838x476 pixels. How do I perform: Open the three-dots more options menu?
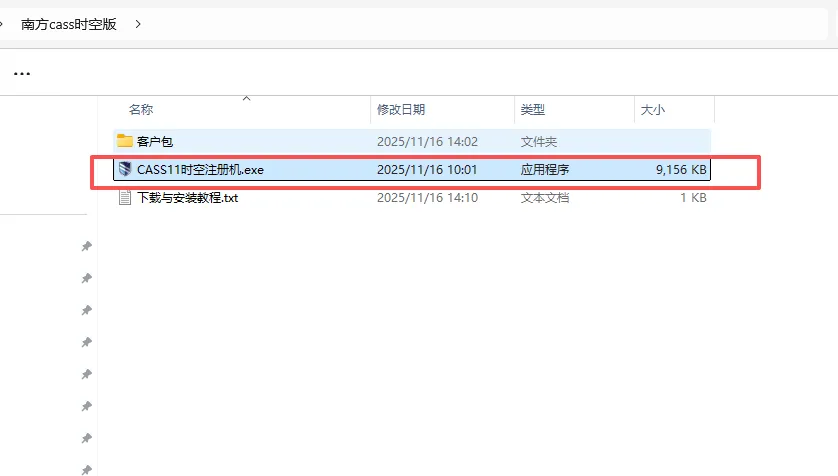click(x=22, y=73)
